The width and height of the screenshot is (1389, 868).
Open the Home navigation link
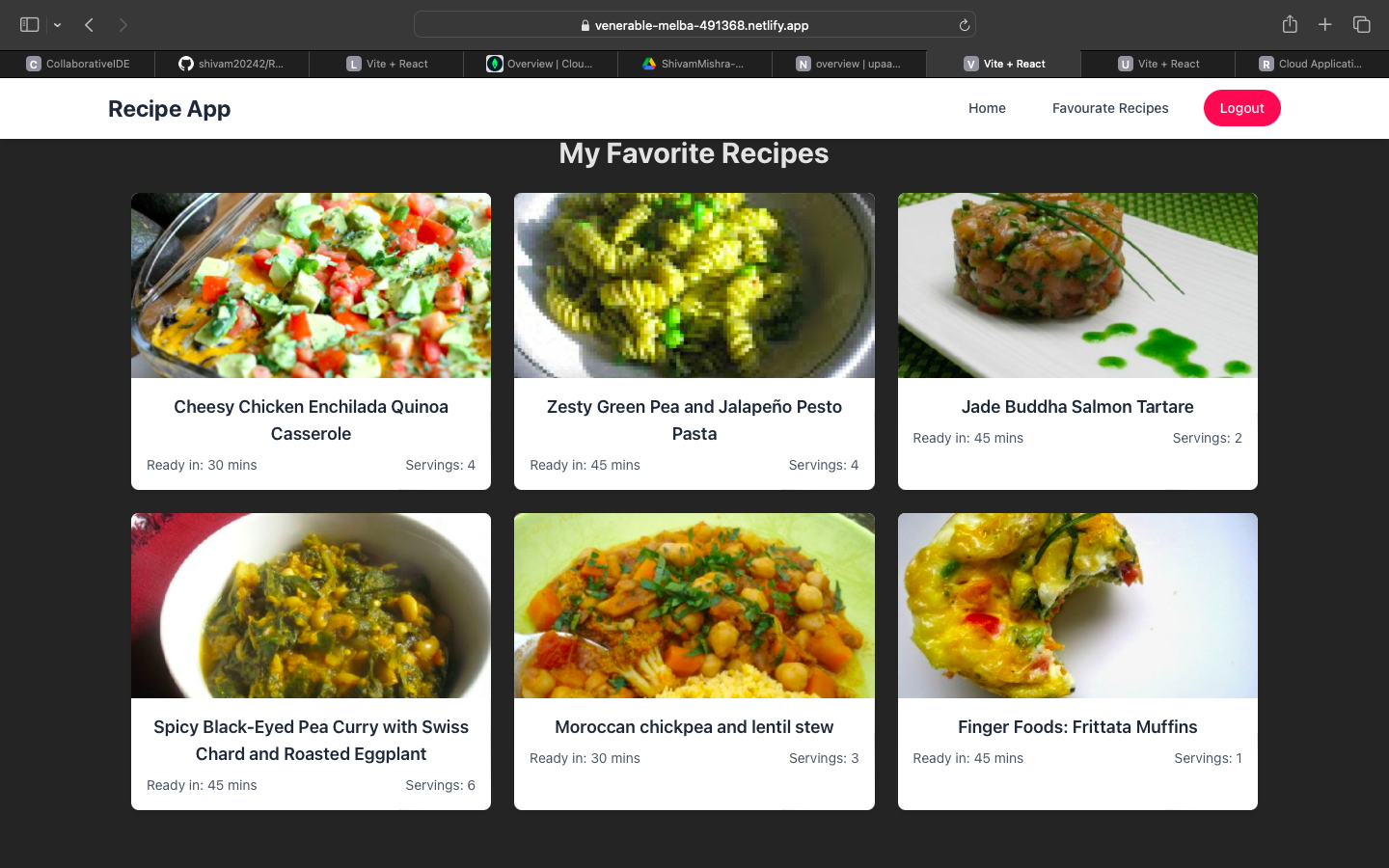pos(987,108)
